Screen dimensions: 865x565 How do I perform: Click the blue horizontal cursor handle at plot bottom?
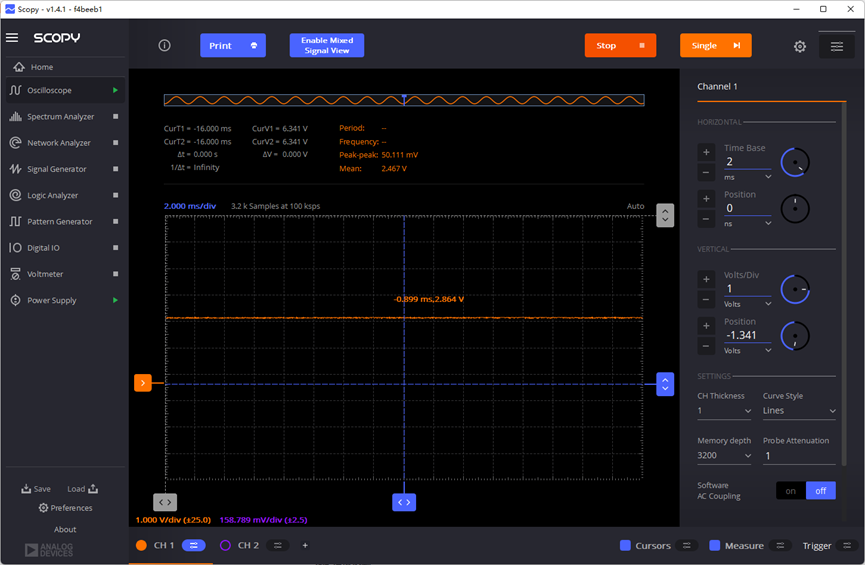click(x=404, y=502)
